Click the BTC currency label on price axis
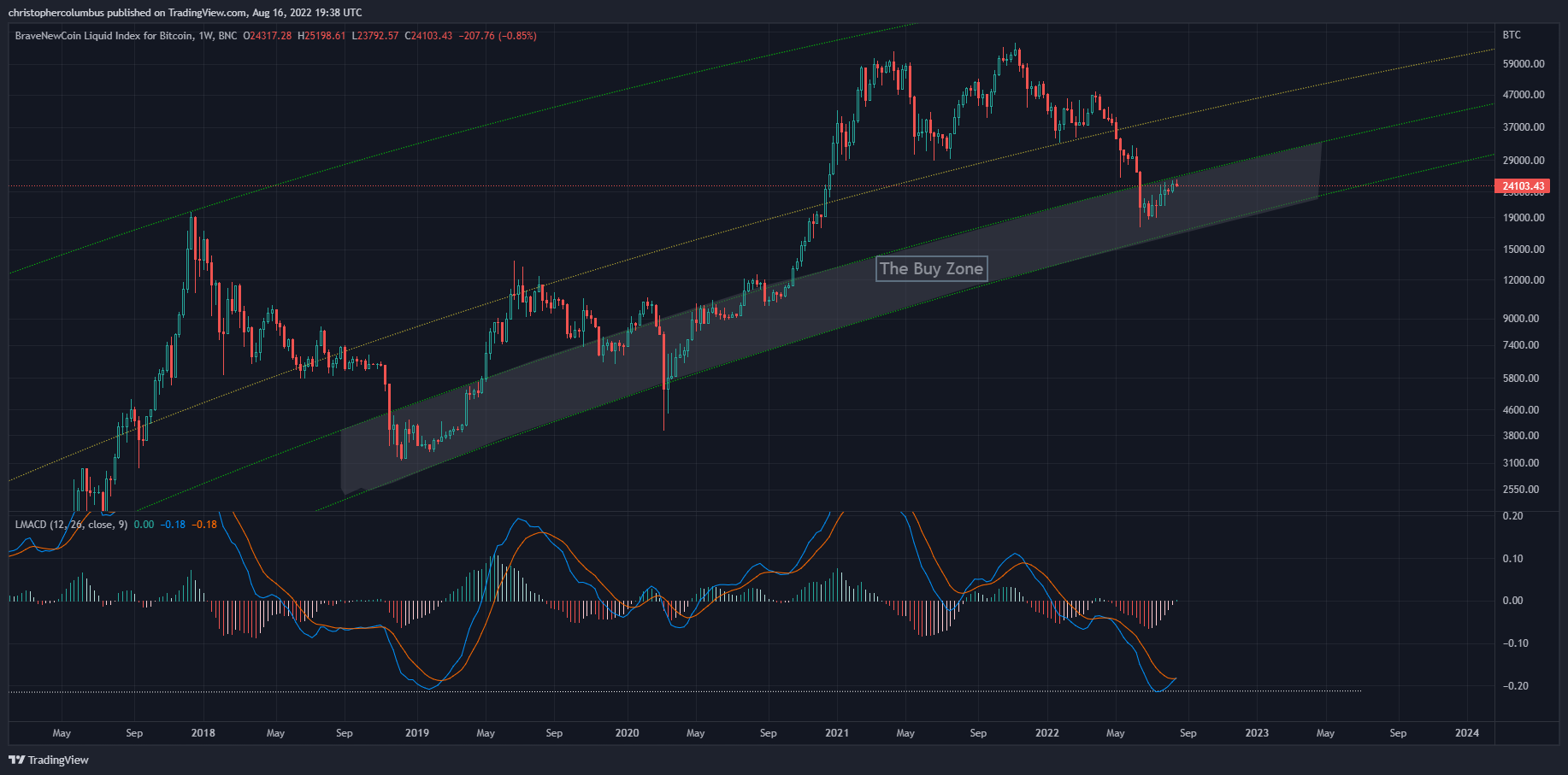Screen dimensions: 1568x775 [1512, 35]
